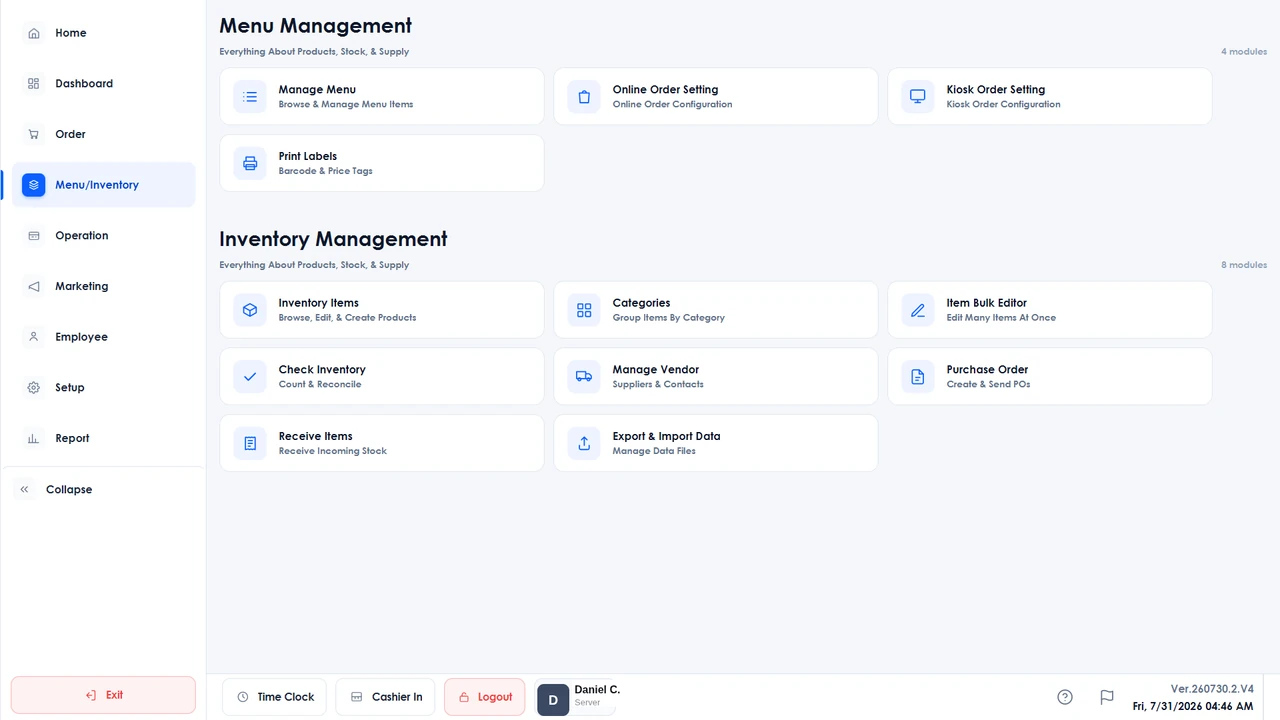Click the Report bar chart icon

tap(34, 438)
